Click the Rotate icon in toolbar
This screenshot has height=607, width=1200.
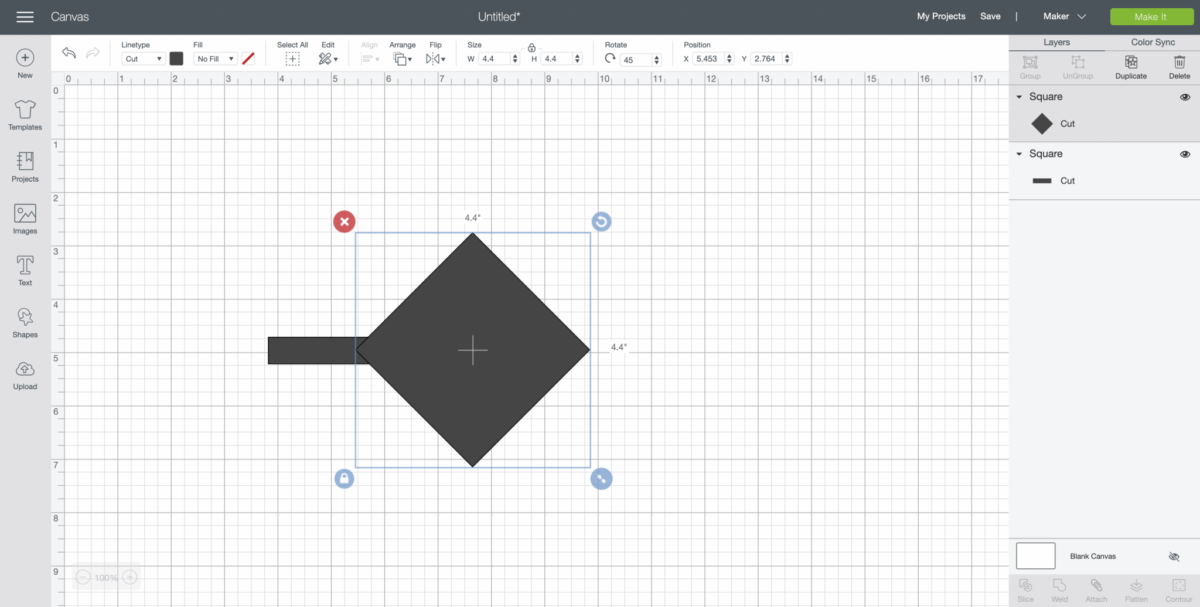[610, 59]
